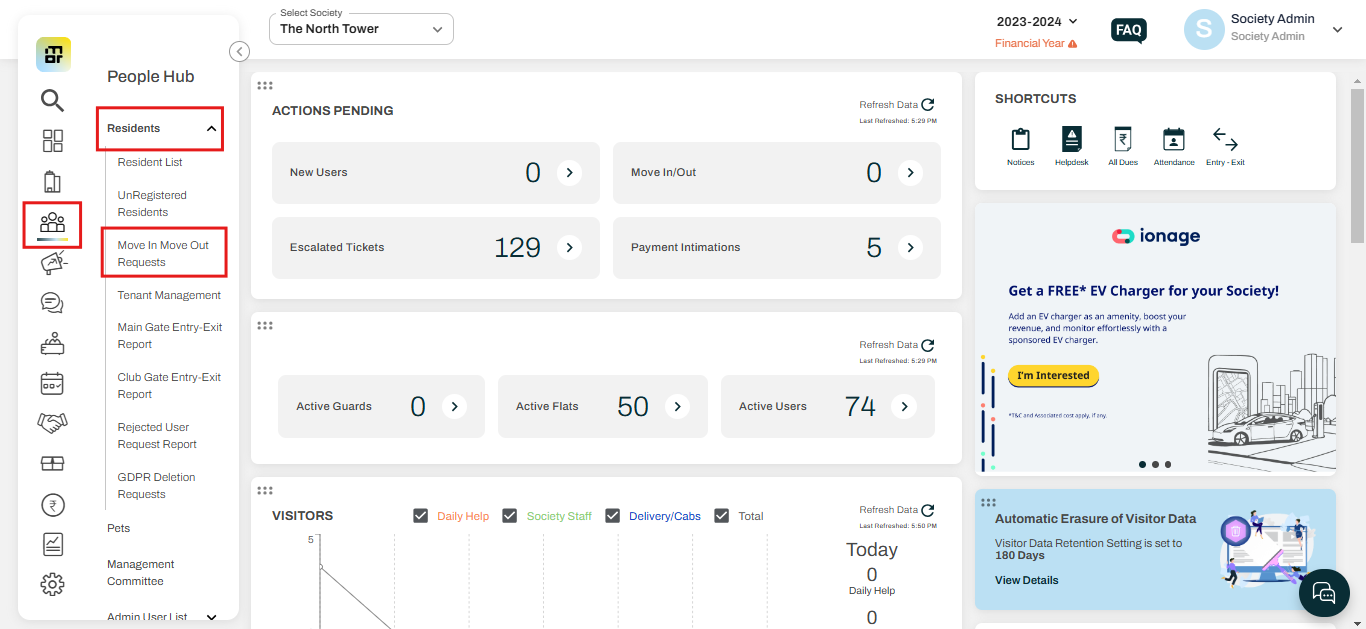Open the 2023-2024 financial year dropdown
The width and height of the screenshot is (1366, 629).
[1037, 21]
